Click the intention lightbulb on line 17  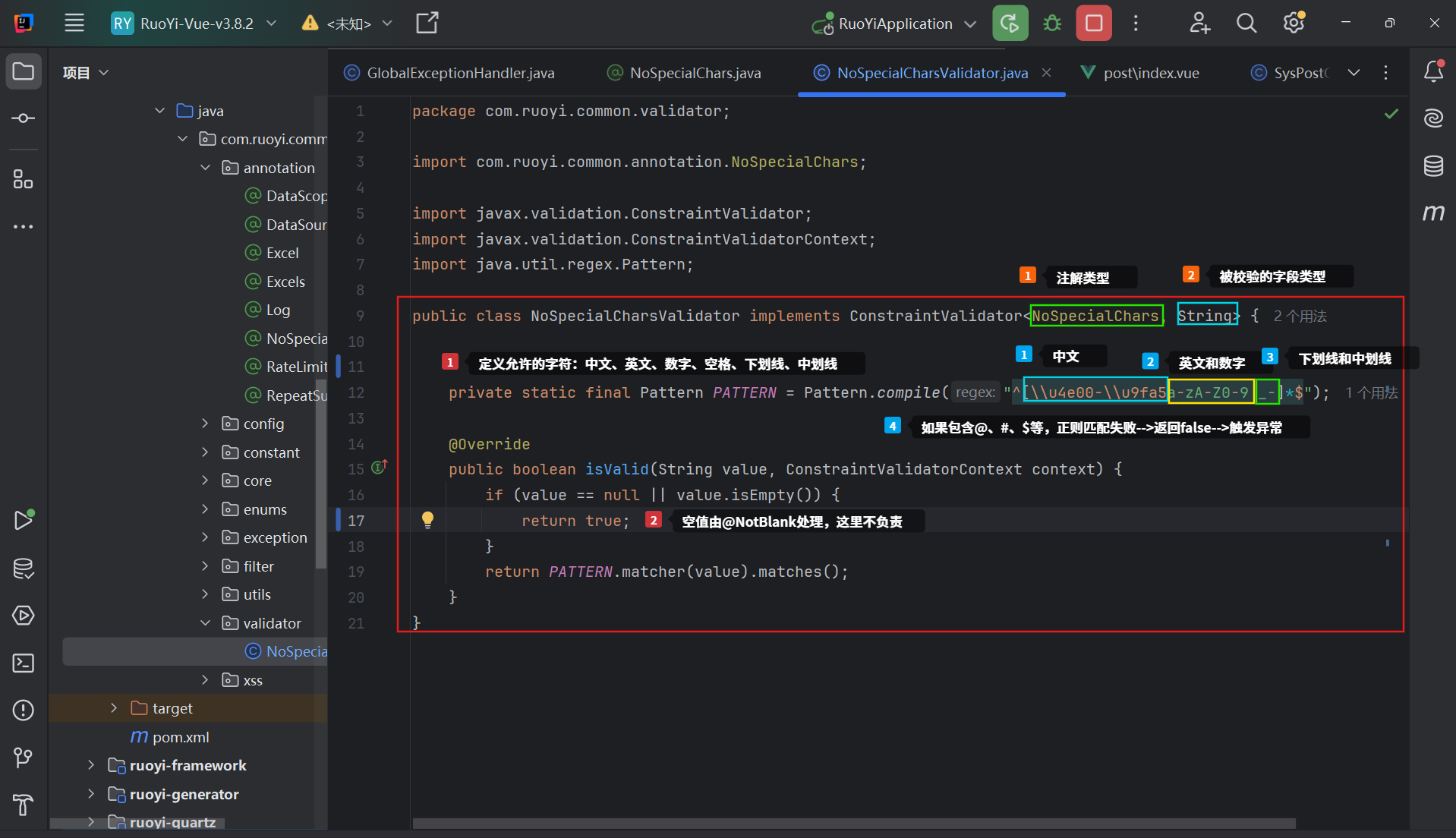[427, 520]
